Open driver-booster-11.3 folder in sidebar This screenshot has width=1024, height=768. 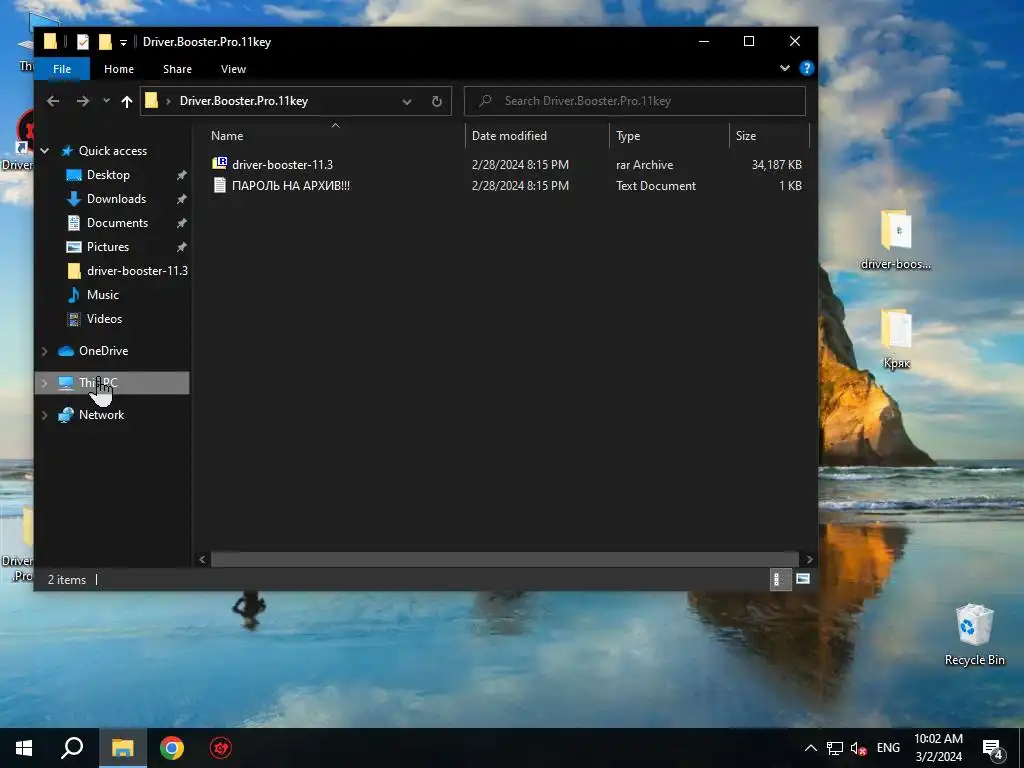(137, 270)
